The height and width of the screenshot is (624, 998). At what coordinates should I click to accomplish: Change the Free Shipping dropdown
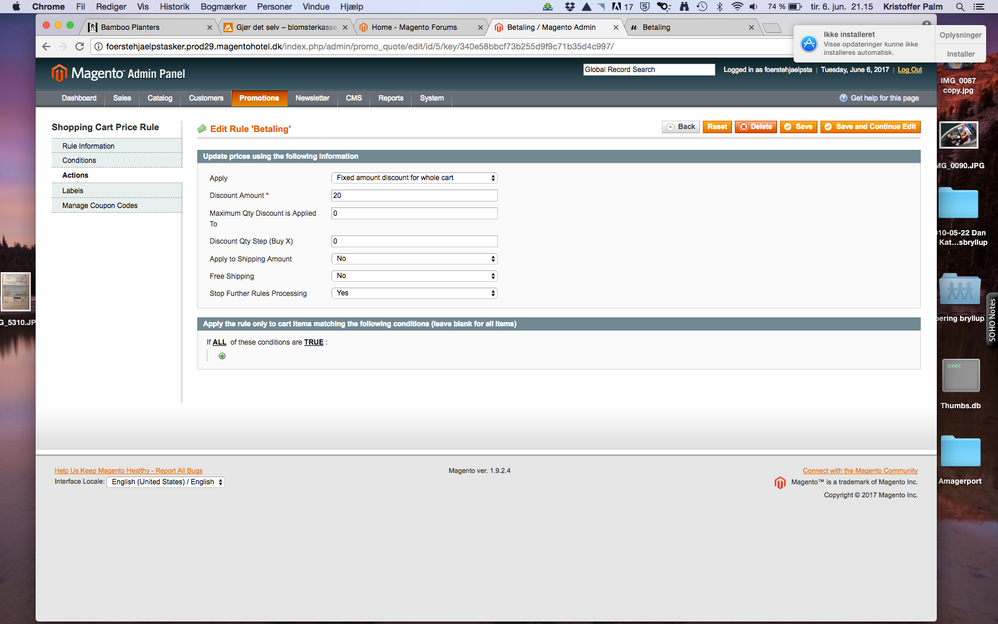(414, 276)
